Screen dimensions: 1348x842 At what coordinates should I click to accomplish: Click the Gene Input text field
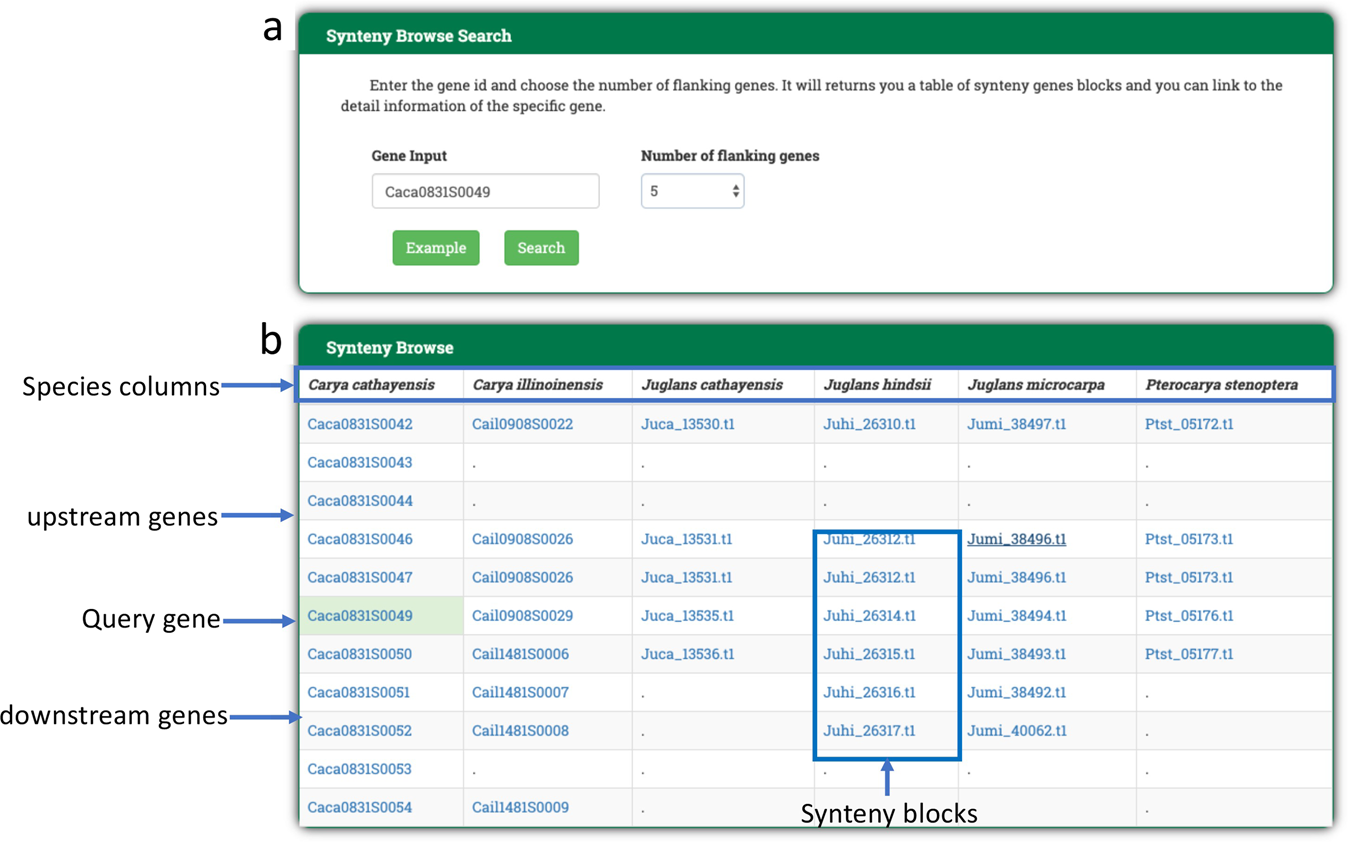click(485, 191)
